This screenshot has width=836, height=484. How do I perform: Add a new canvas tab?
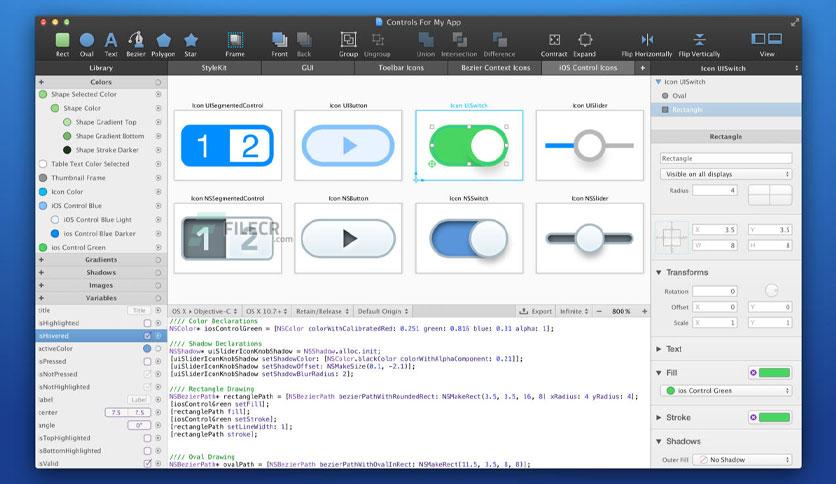[x=642, y=68]
